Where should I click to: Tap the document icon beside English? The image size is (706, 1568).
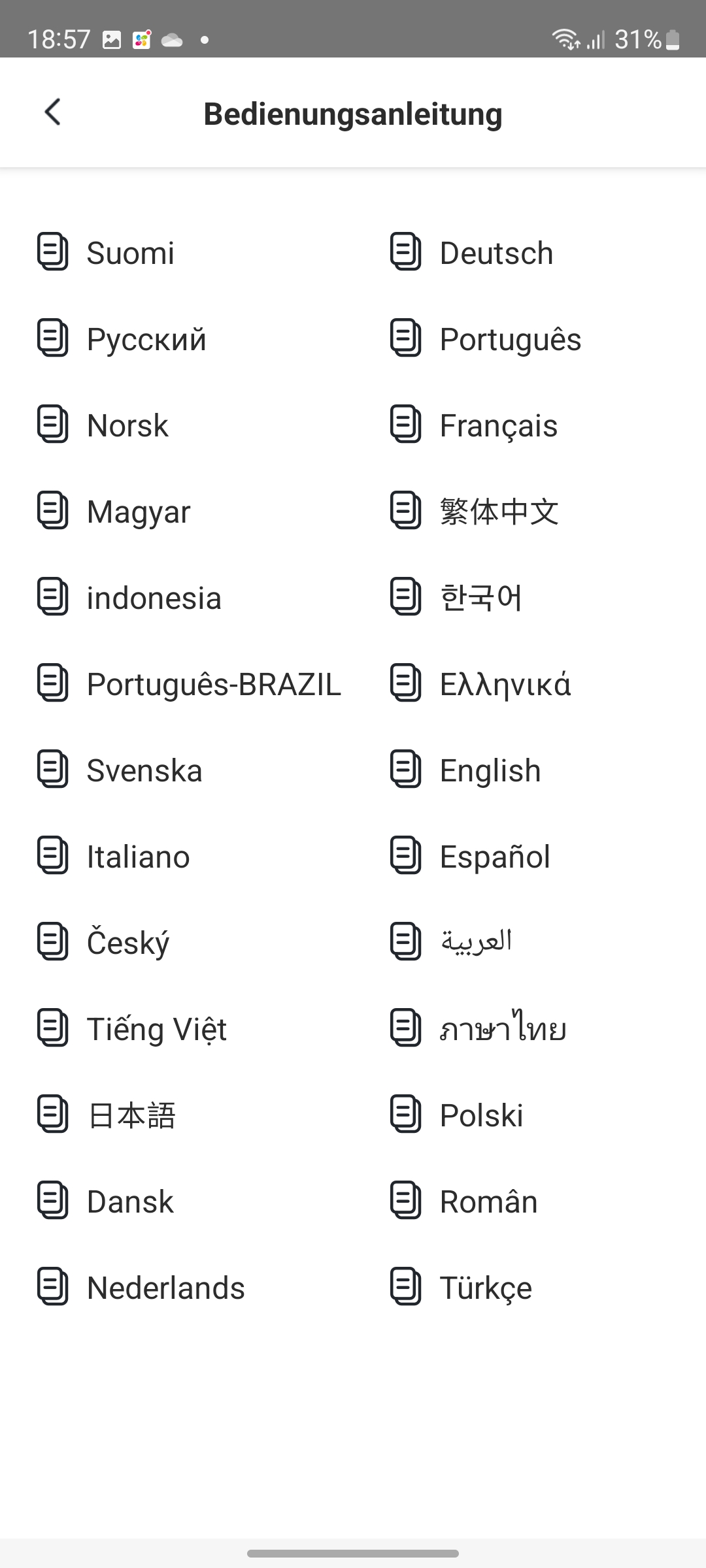click(x=406, y=769)
